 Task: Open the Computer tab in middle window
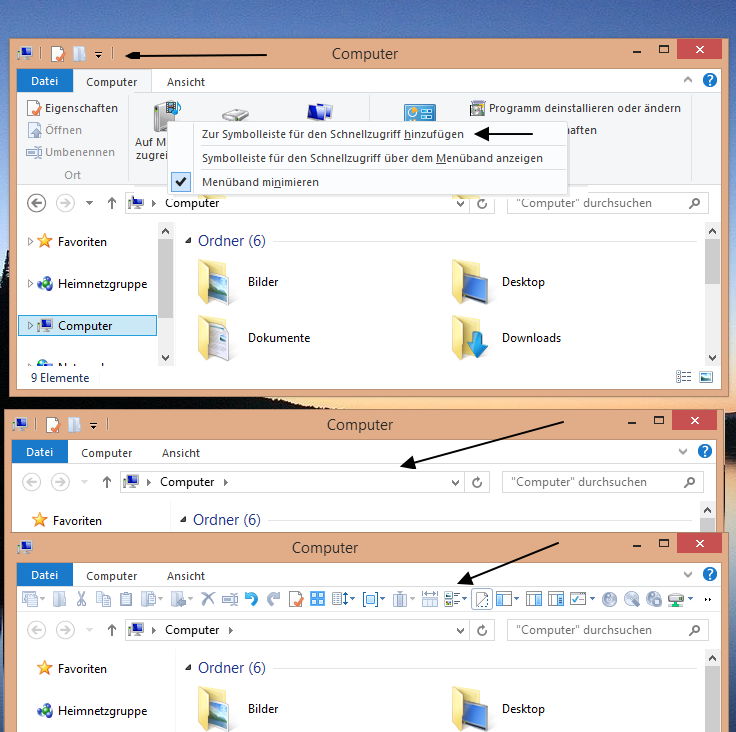pyautogui.click(x=107, y=453)
